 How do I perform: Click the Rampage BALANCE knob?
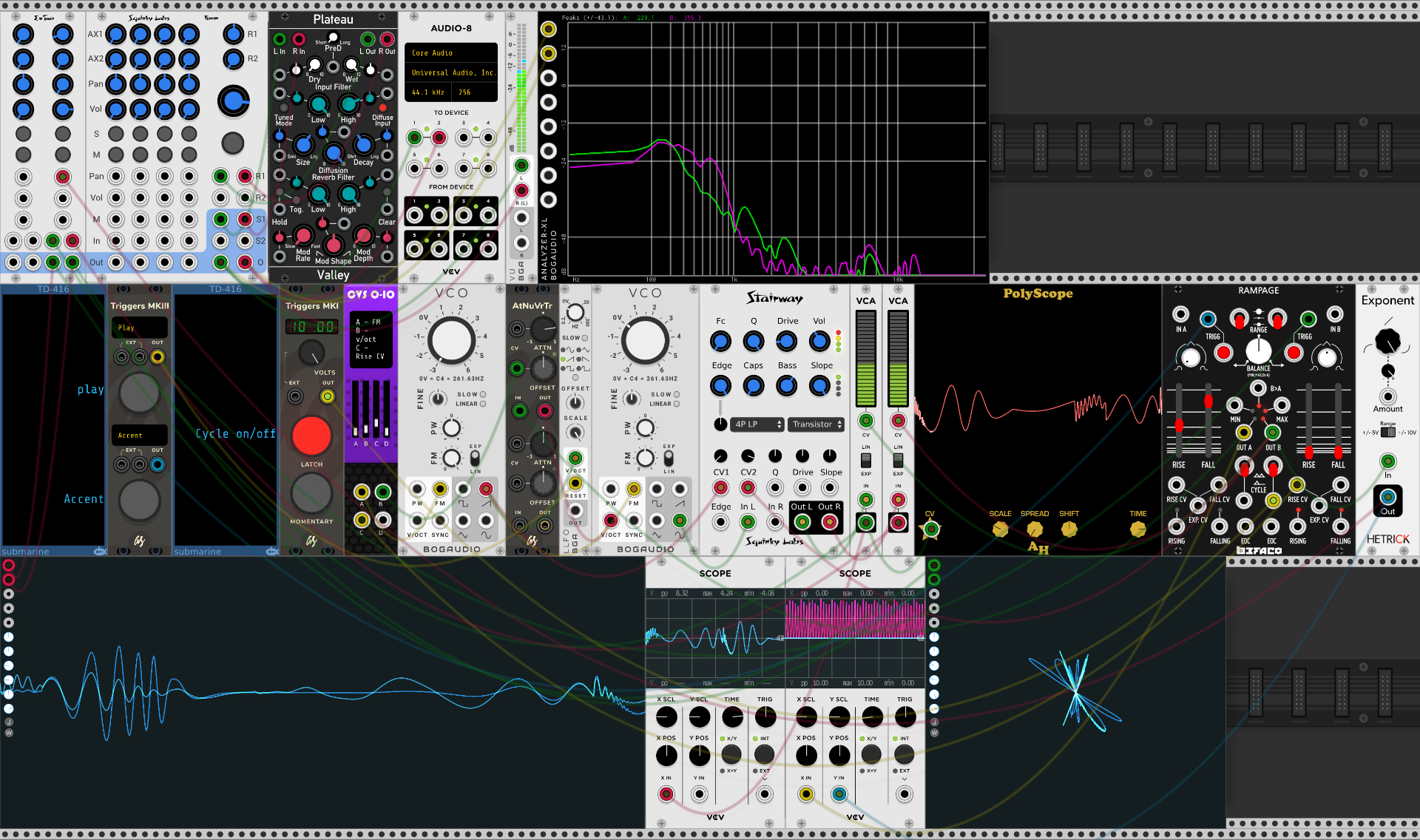[x=1259, y=350]
